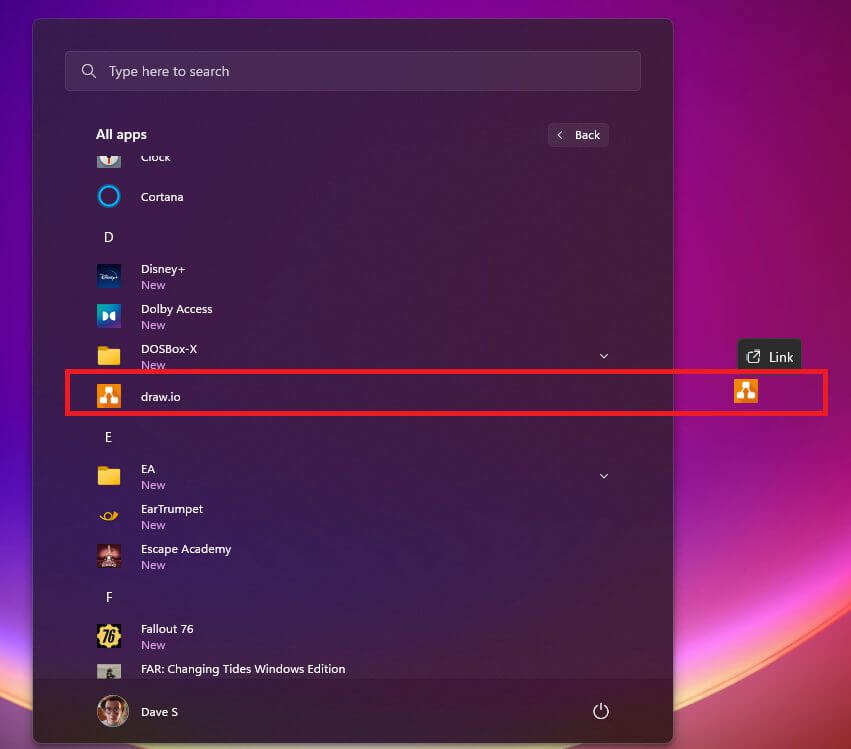
Task: Jump to the letter D section header
Action: click(x=109, y=237)
